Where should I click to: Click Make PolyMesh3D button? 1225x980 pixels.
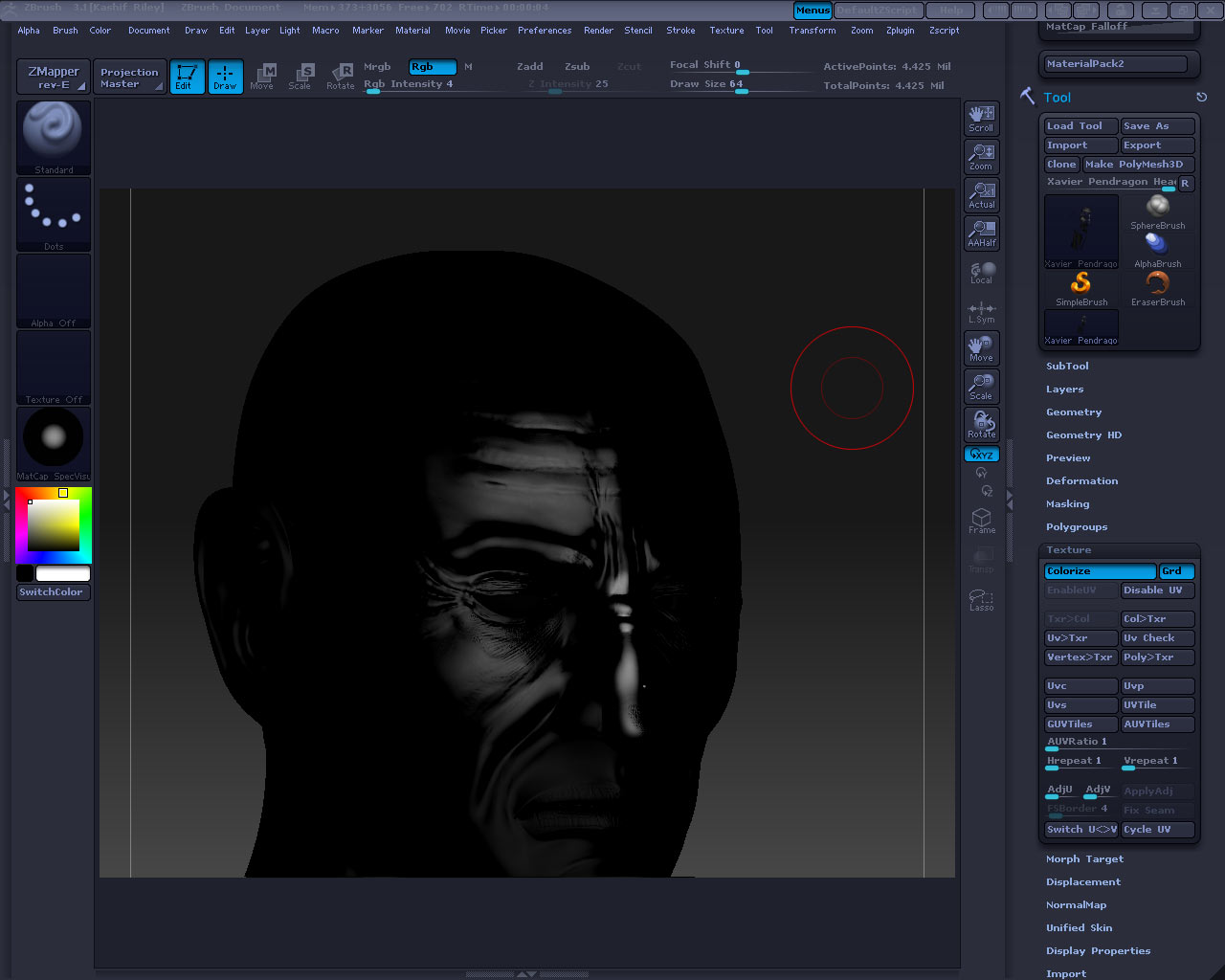pos(1138,165)
